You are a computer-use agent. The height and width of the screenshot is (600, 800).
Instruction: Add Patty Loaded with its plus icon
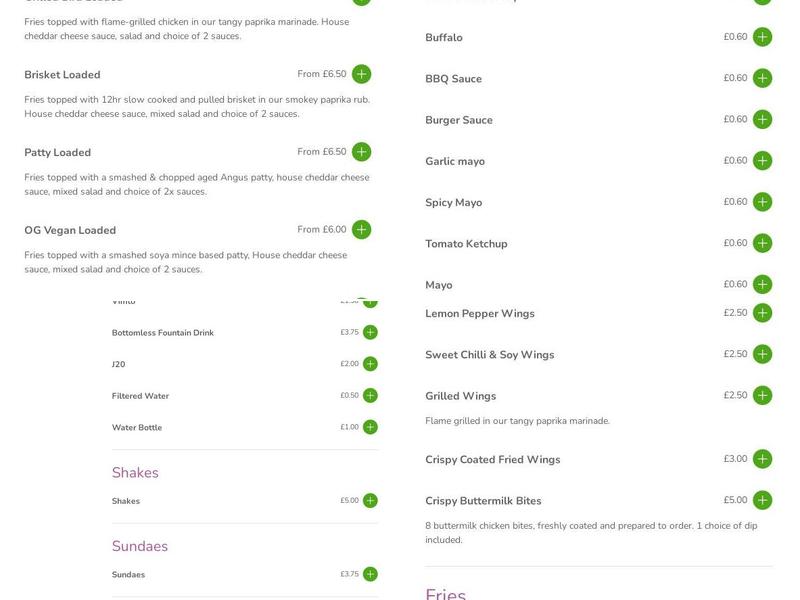click(x=363, y=151)
